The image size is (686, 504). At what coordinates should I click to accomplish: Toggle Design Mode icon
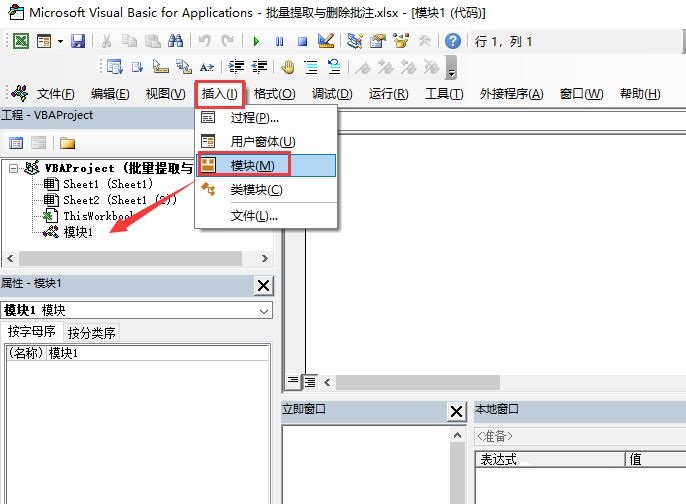pyautogui.click(x=326, y=41)
